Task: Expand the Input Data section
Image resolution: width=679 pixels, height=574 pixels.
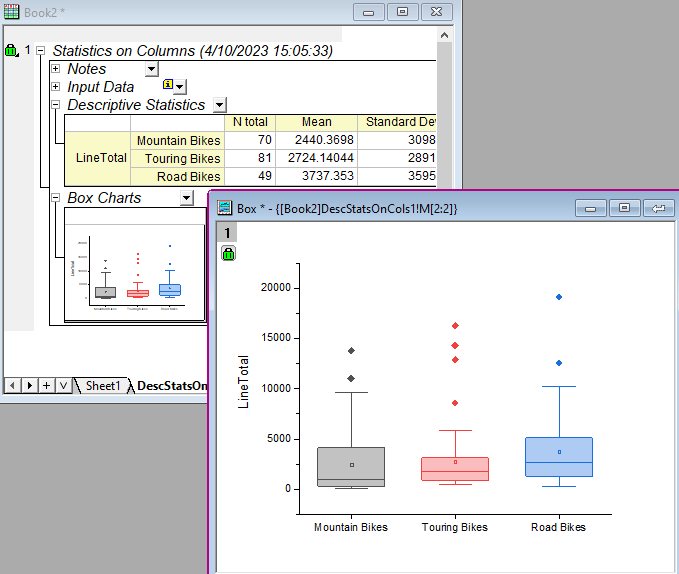Action: (56, 87)
